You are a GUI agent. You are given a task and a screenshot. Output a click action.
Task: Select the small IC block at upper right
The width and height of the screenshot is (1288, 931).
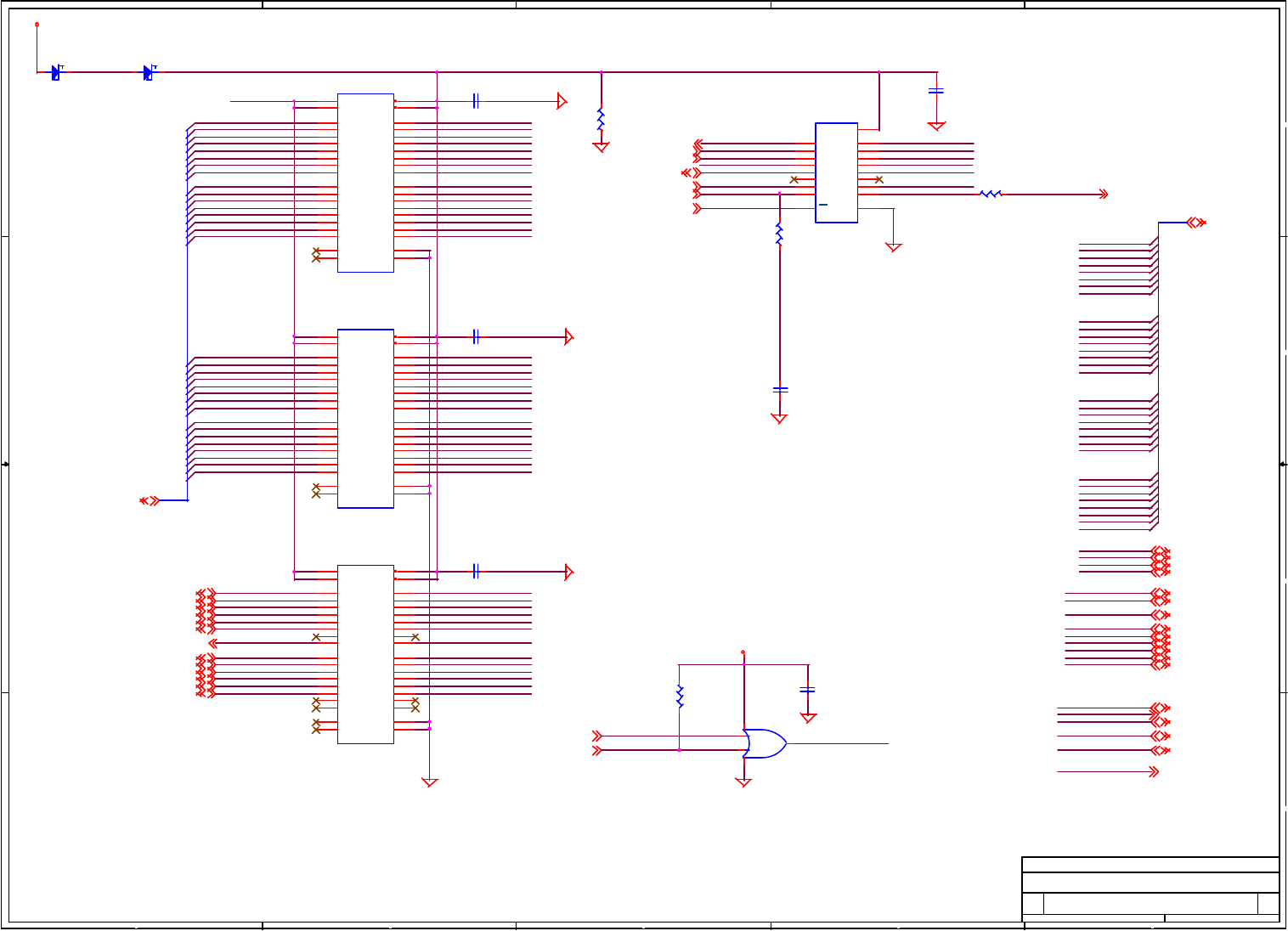[836, 173]
